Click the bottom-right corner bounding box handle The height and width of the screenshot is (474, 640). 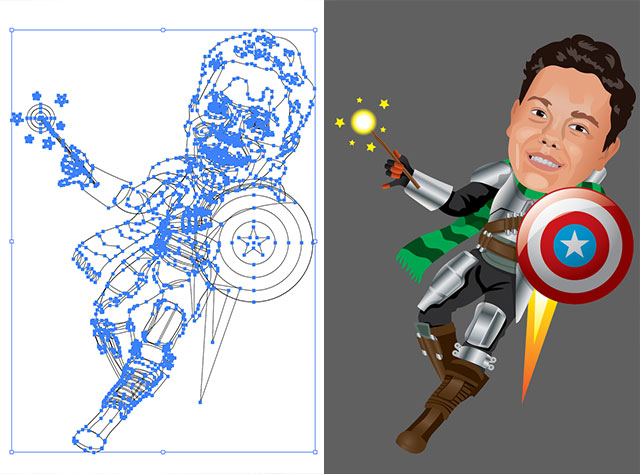click(315, 452)
